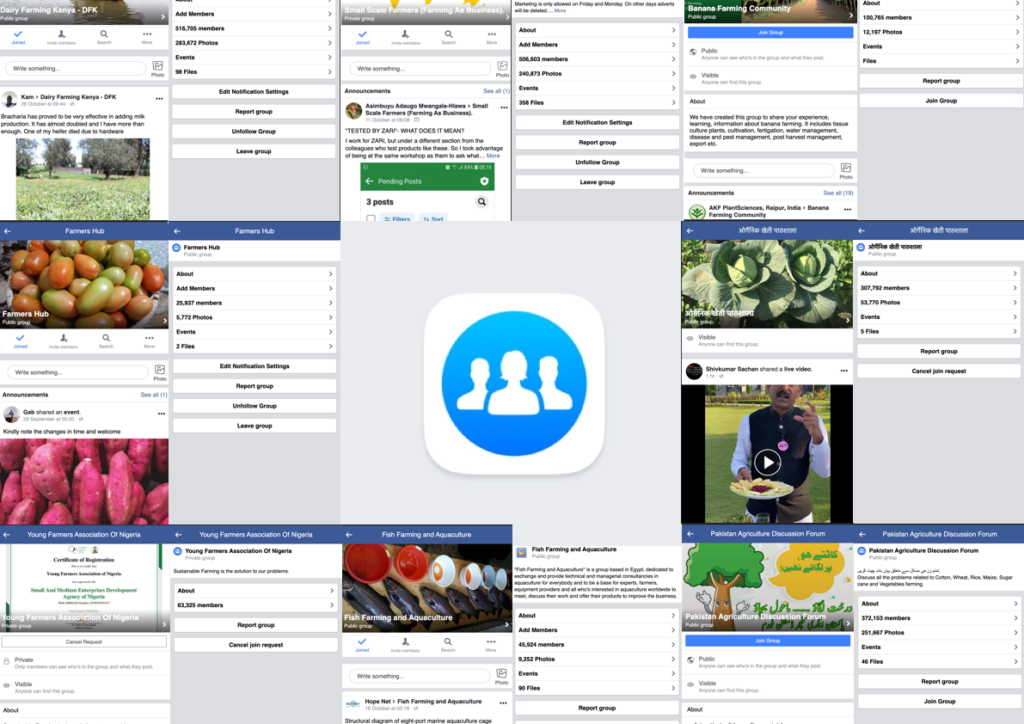Image resolution: width=1024 pixels, height=724 pixels.
Task: Open Search in Small Scale Farmers group
Action: (449, 37)
